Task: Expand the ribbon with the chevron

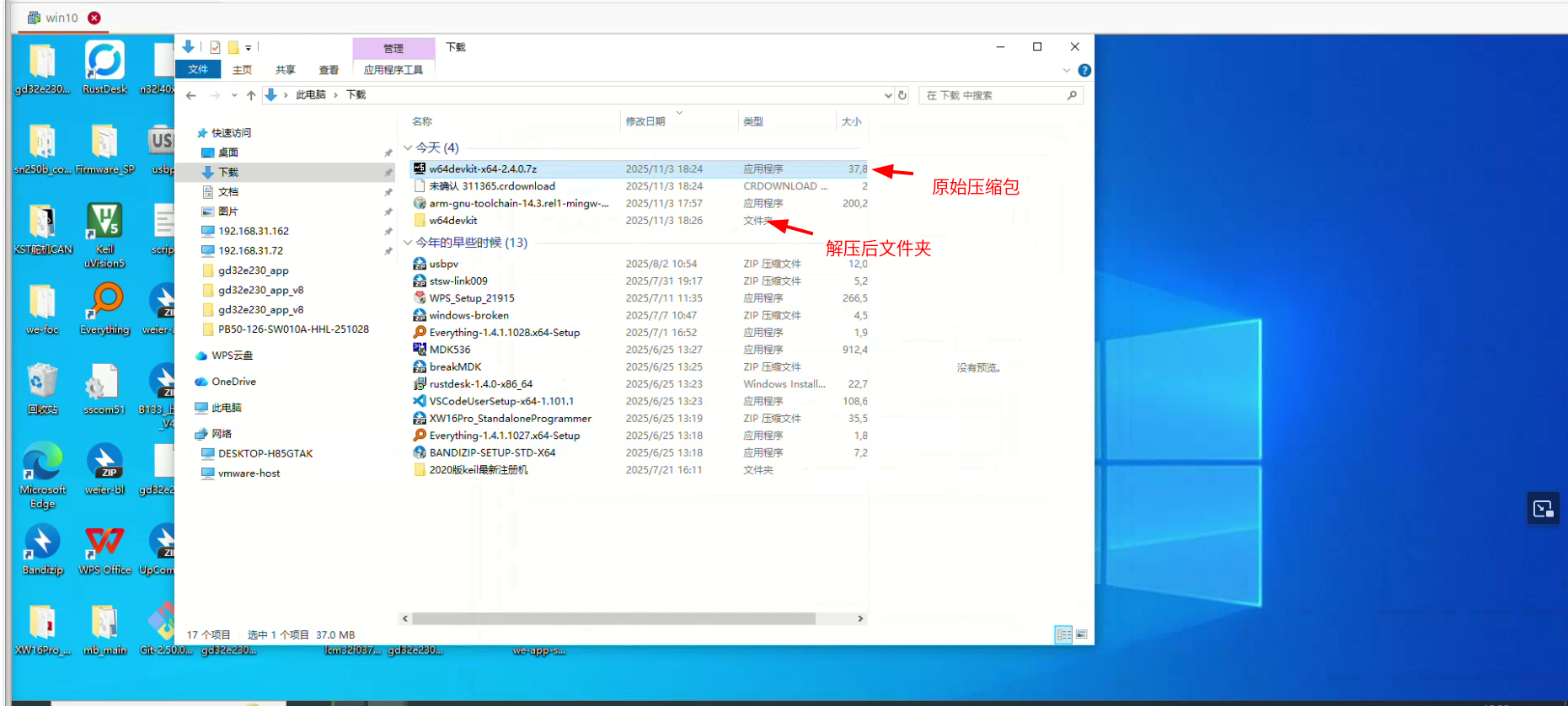Action: tap(1067, 71)
